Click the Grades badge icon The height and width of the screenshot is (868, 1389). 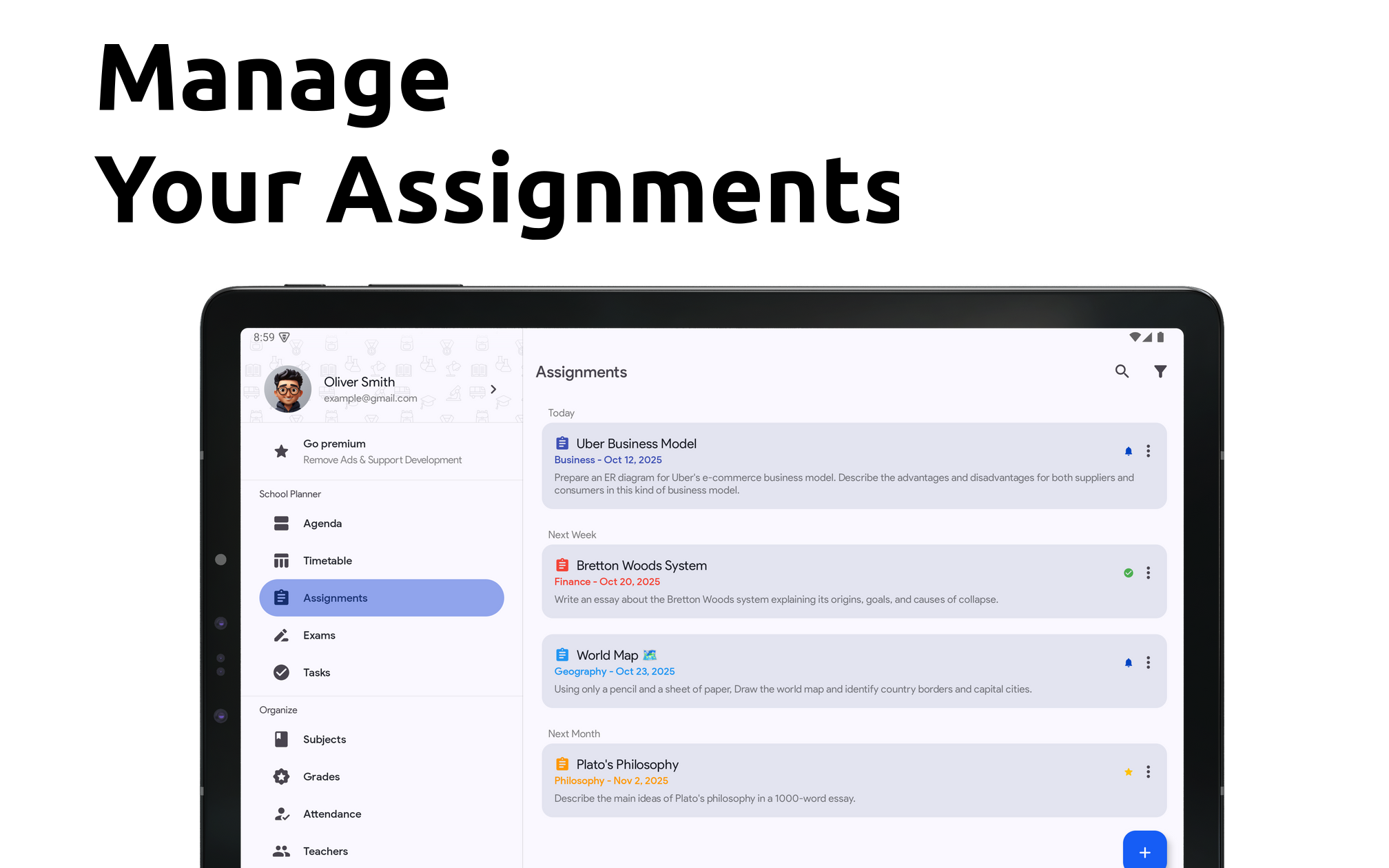[281, 776]
